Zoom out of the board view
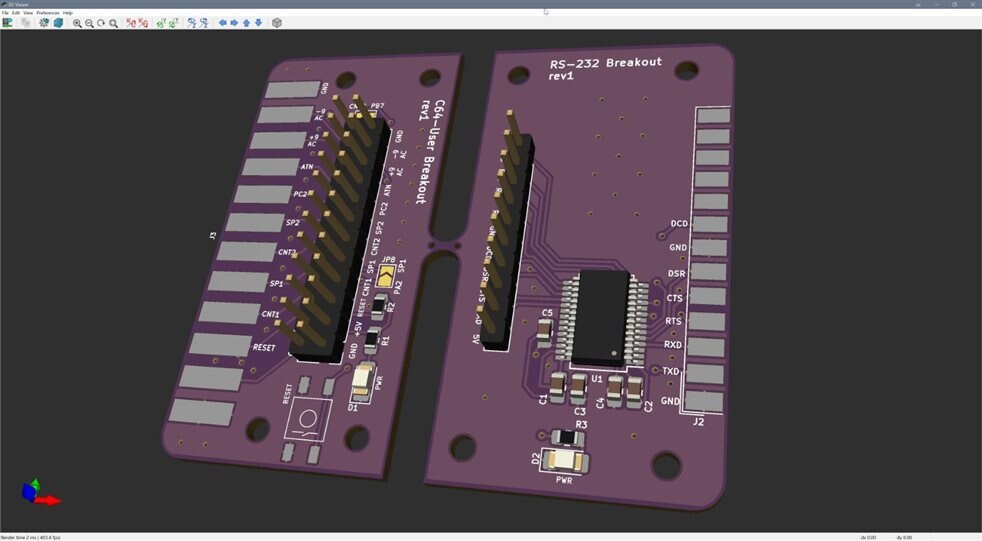This screenshot has width=982, height=541. click(x=89, y=23)
